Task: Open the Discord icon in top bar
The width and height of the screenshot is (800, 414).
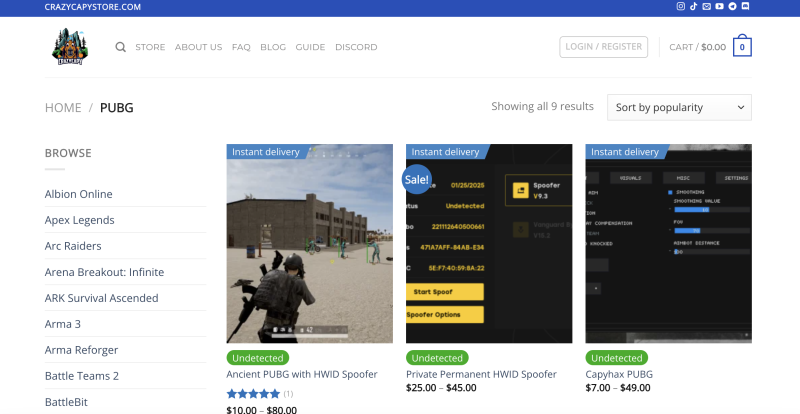Action: [x=745, y=7]
